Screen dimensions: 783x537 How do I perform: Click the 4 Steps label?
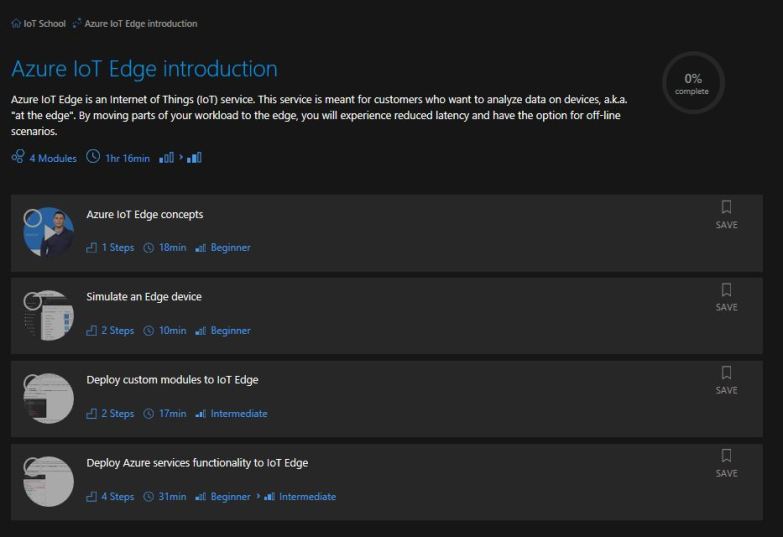click(118, 497)
